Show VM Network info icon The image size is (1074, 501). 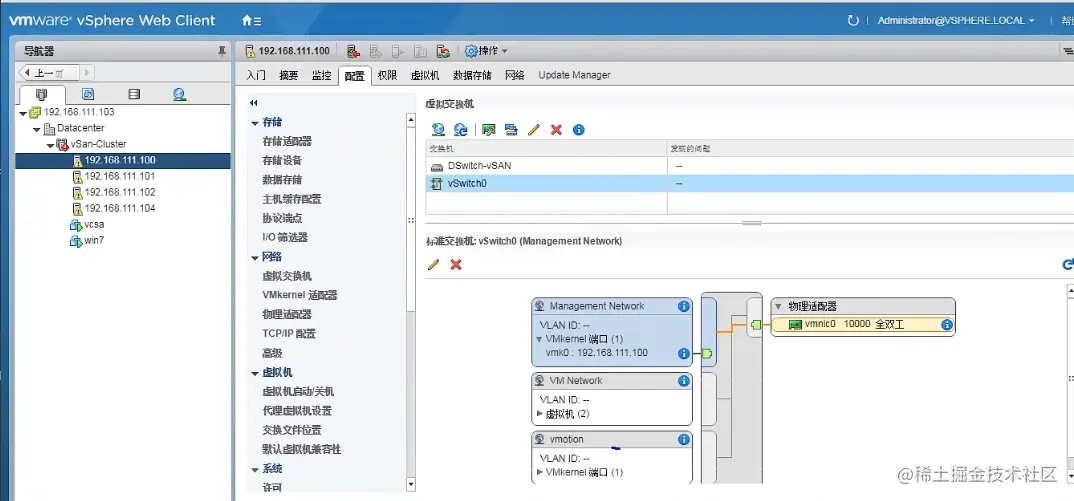(683, 380)
